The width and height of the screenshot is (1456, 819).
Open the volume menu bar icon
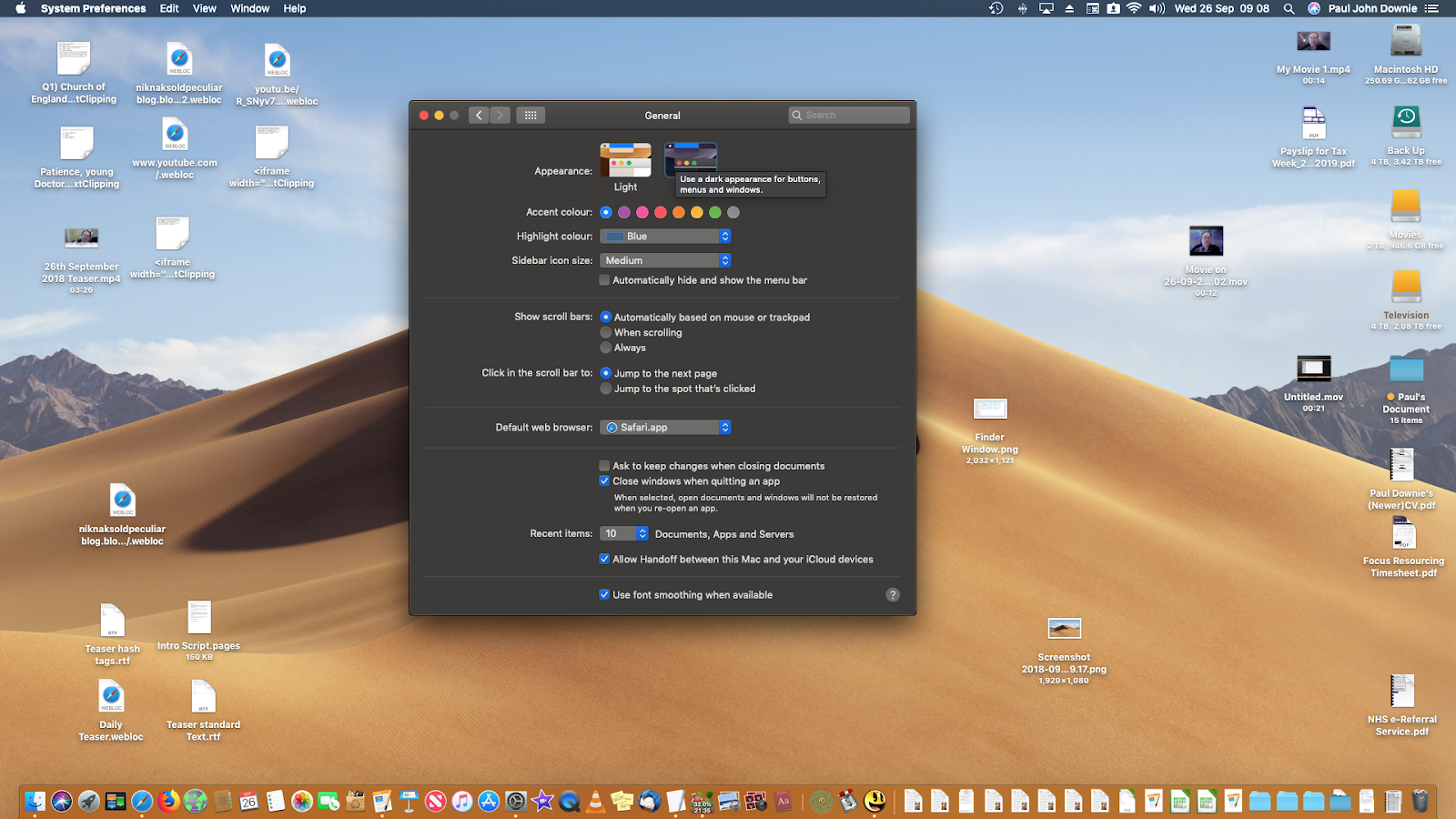pos(1157,8)
